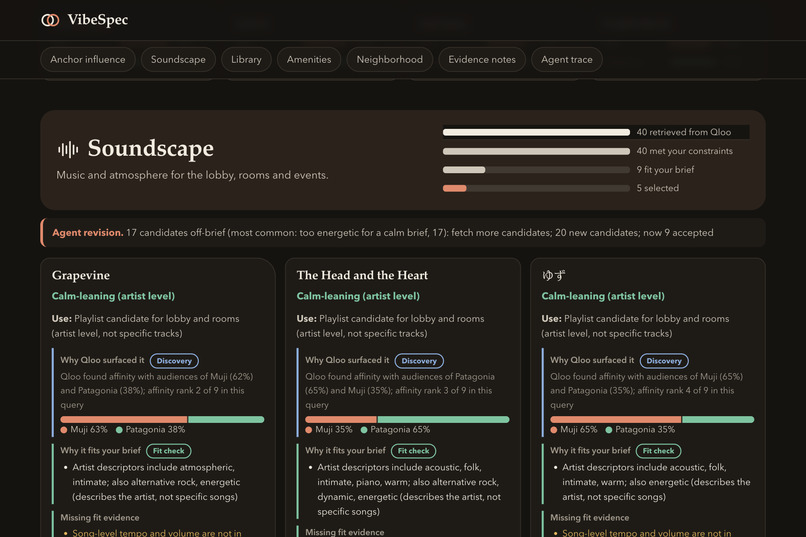Click Calm-leaning label under Grapevine

click(113, 296)
